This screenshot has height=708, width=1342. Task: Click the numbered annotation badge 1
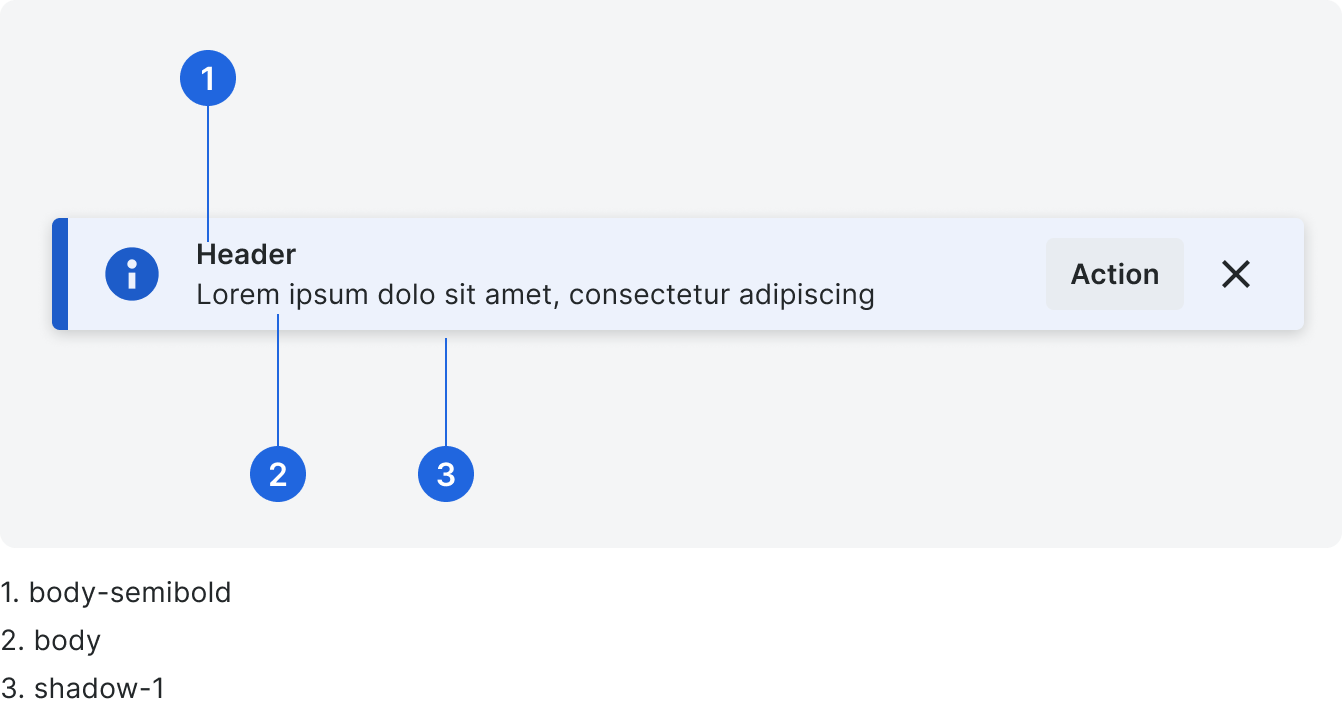point(208,78)
